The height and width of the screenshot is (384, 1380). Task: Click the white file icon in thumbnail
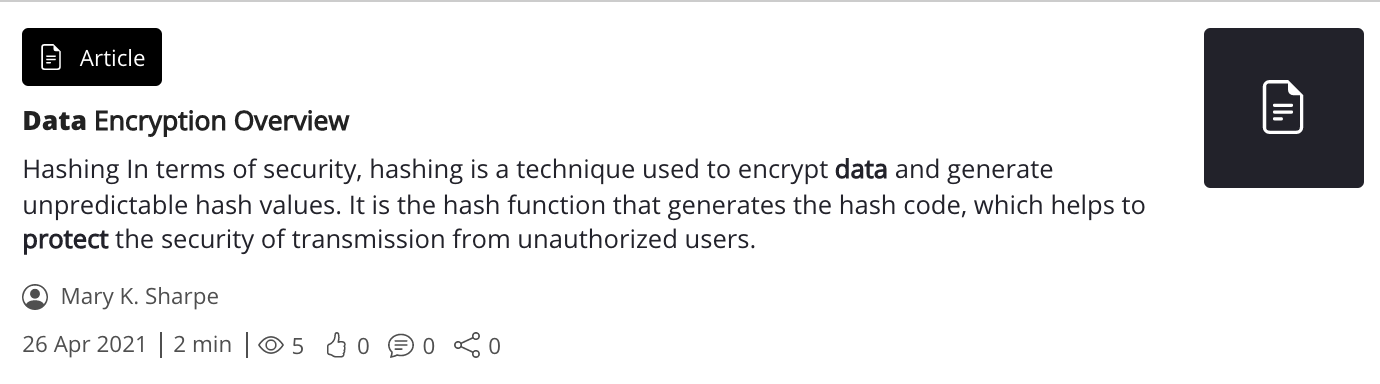pyautogui.click(x=1284, y=107)
